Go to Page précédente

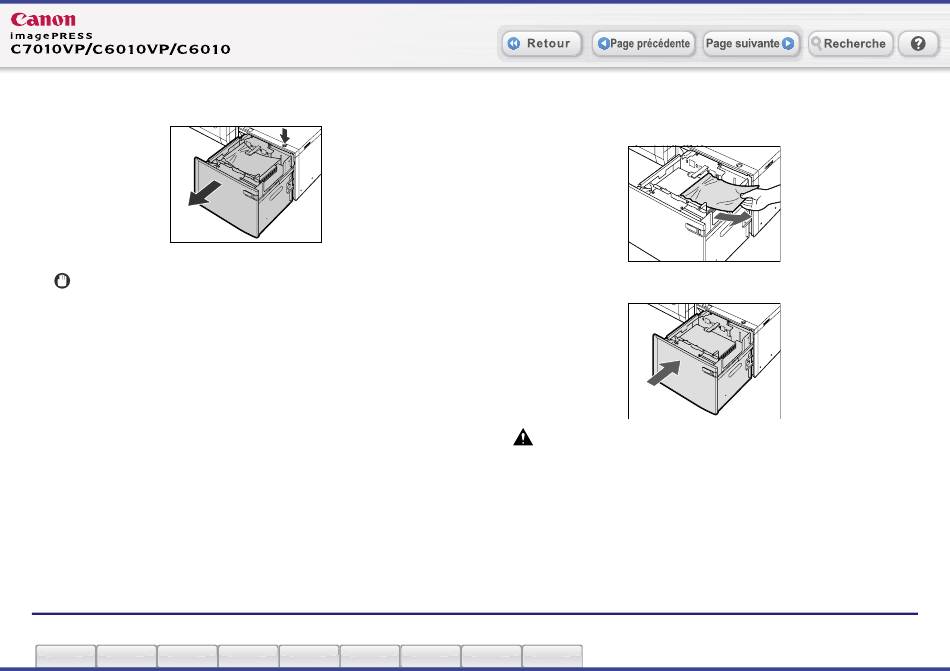click(643, 44)
